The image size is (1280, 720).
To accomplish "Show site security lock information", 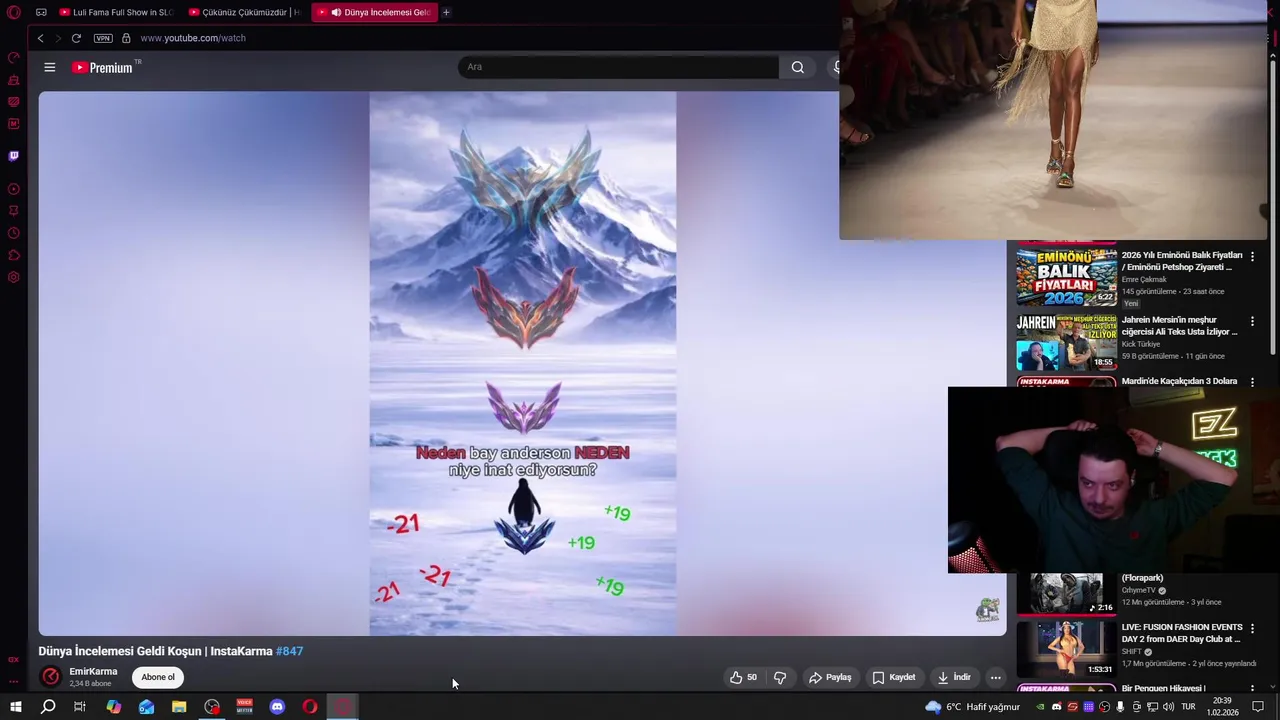I will 126,38.
